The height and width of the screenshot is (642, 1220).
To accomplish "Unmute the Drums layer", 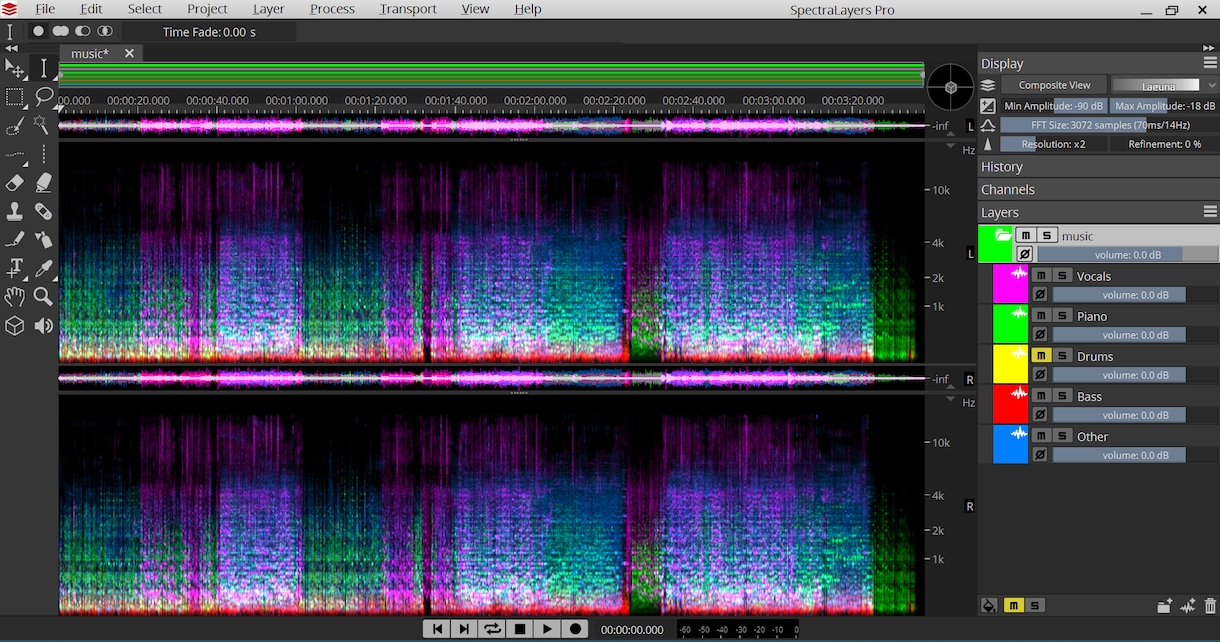I will tap(1040, 356).
